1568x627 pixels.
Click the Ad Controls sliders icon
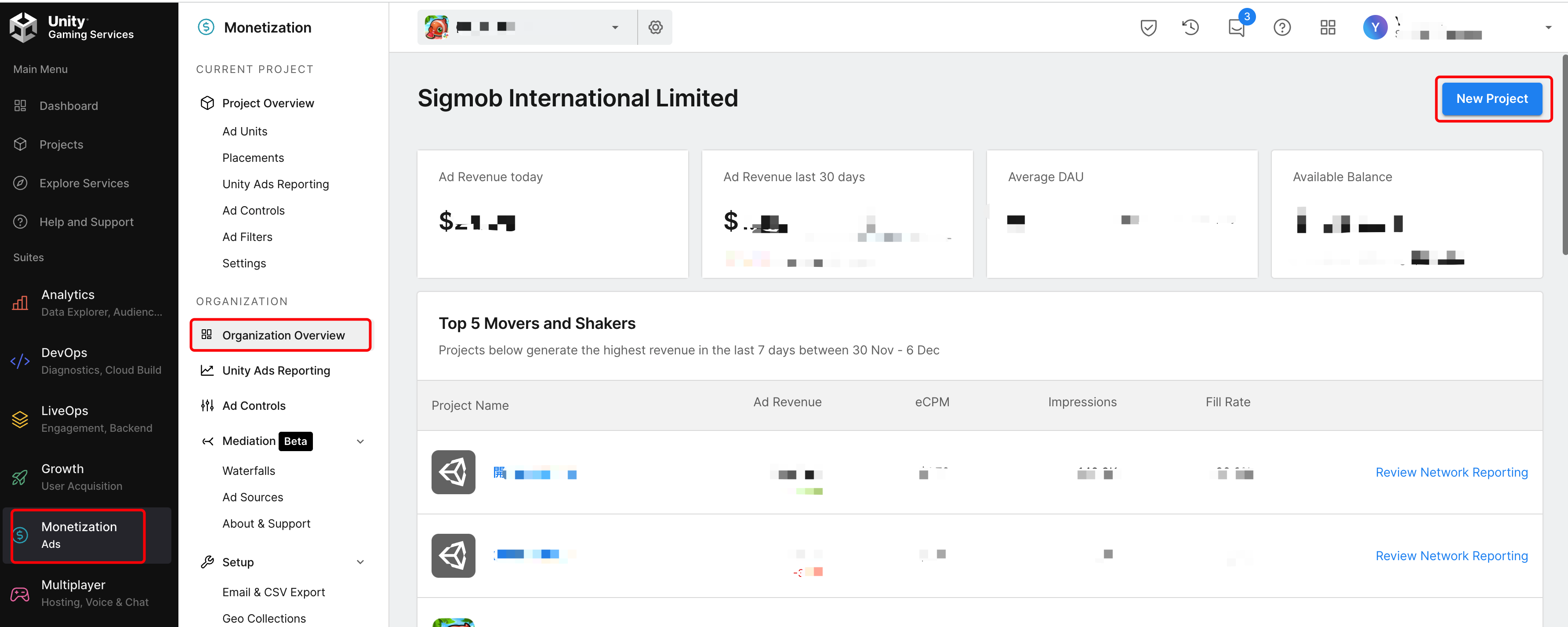click(x=207, y=405)
